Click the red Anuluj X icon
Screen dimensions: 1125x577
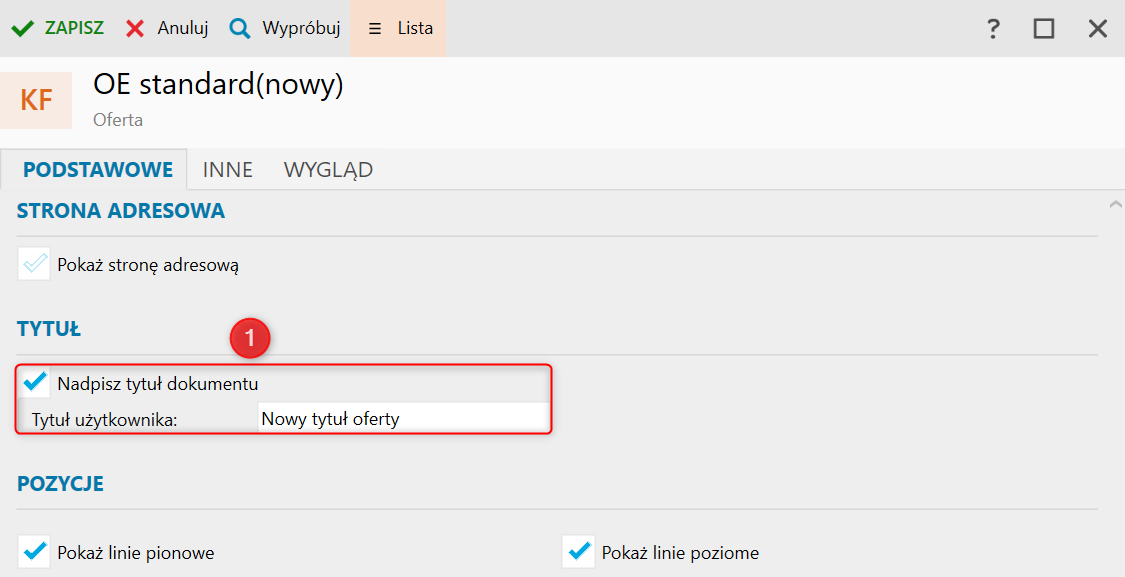pyautogui.click(x=135, y=28)
